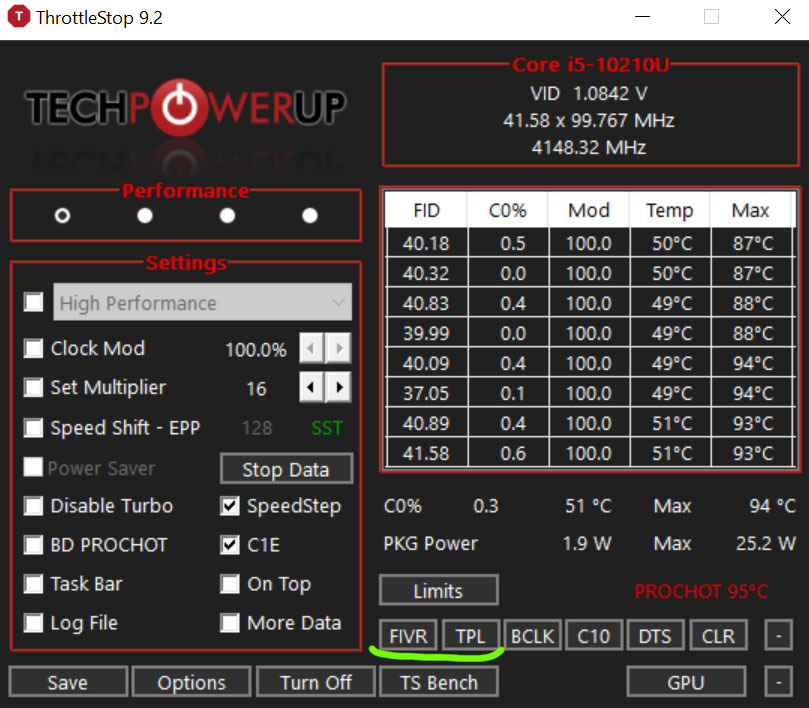Select the first Performance profile radio button

(x=62, y=215)
